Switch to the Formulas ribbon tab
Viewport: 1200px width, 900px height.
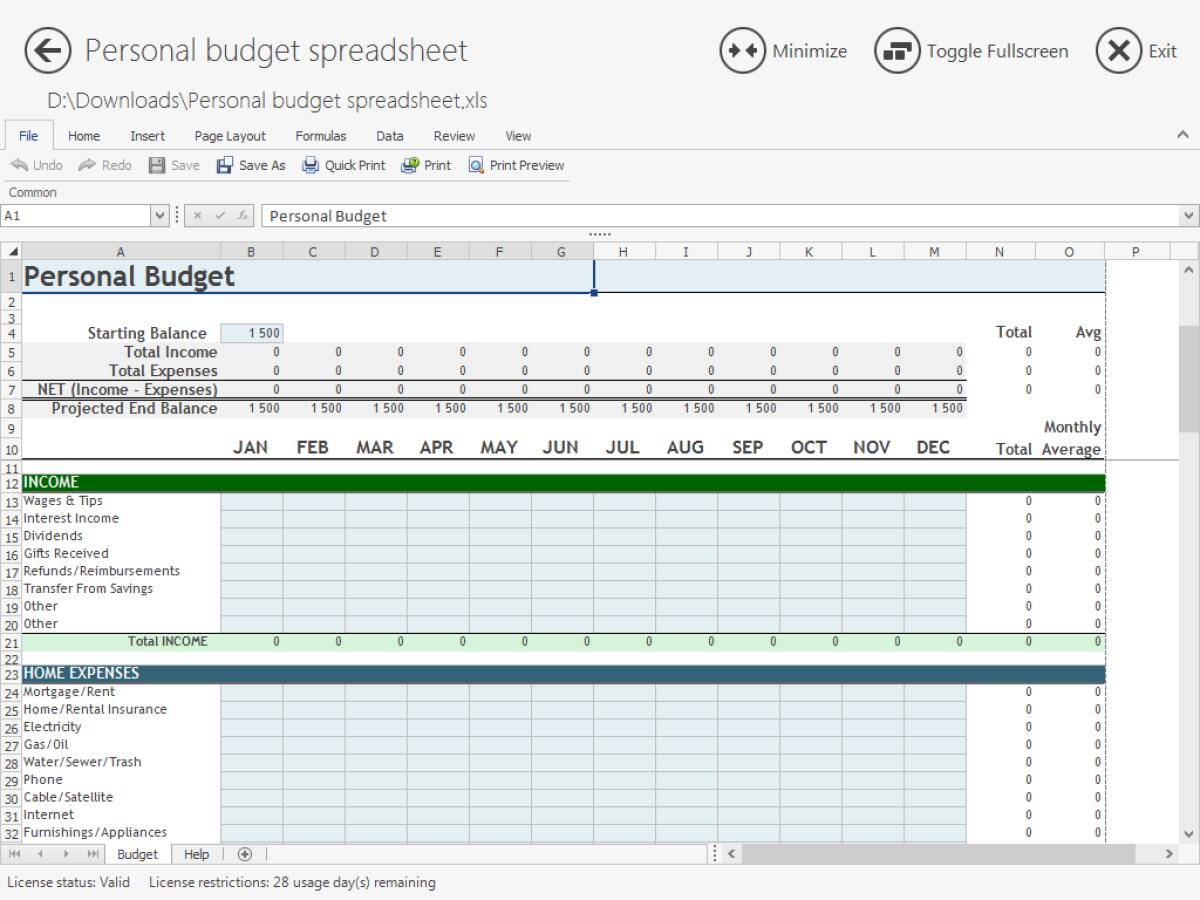[x=321, y=136]
